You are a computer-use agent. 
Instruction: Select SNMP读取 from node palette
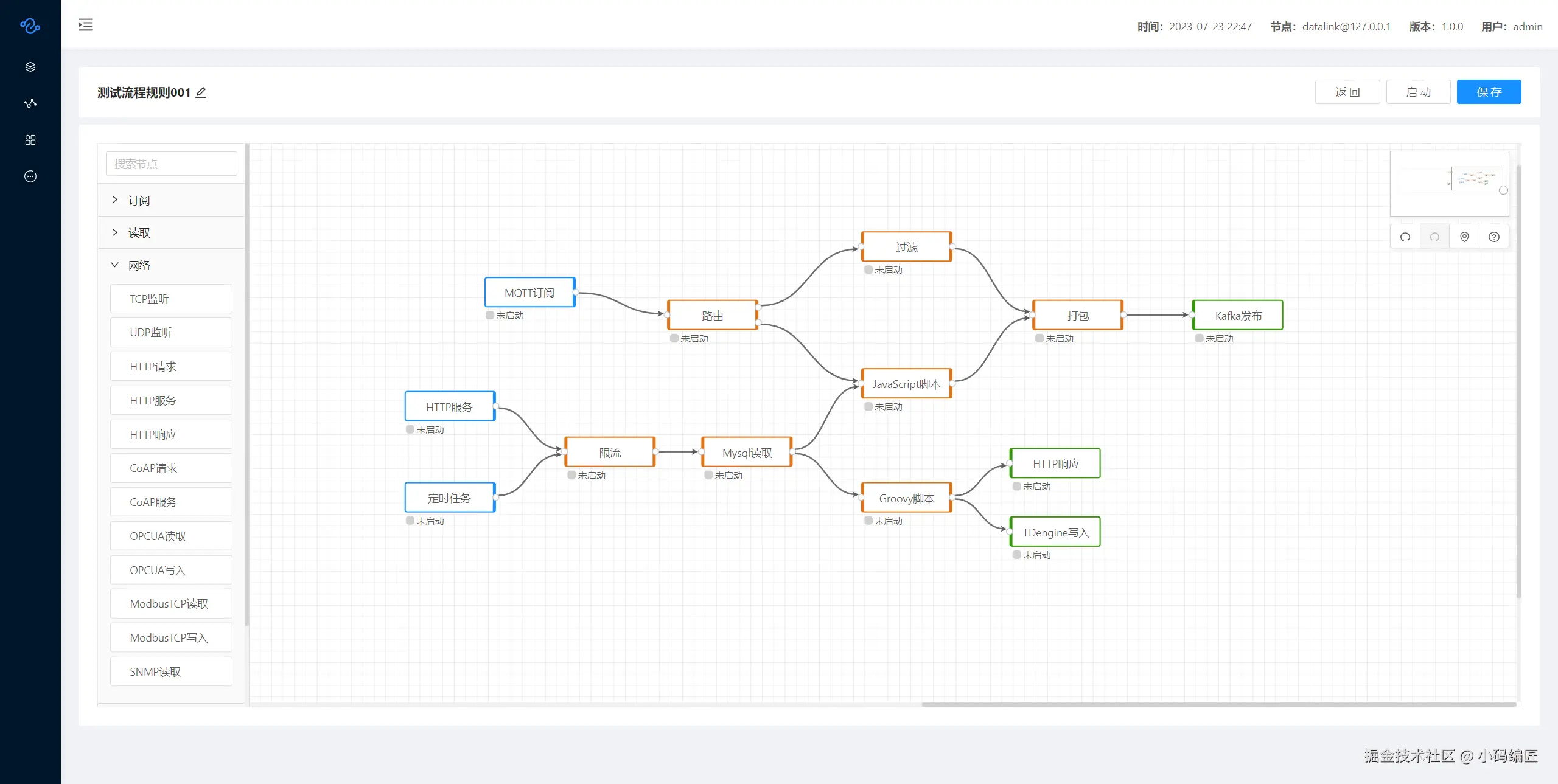click(171, 671)
